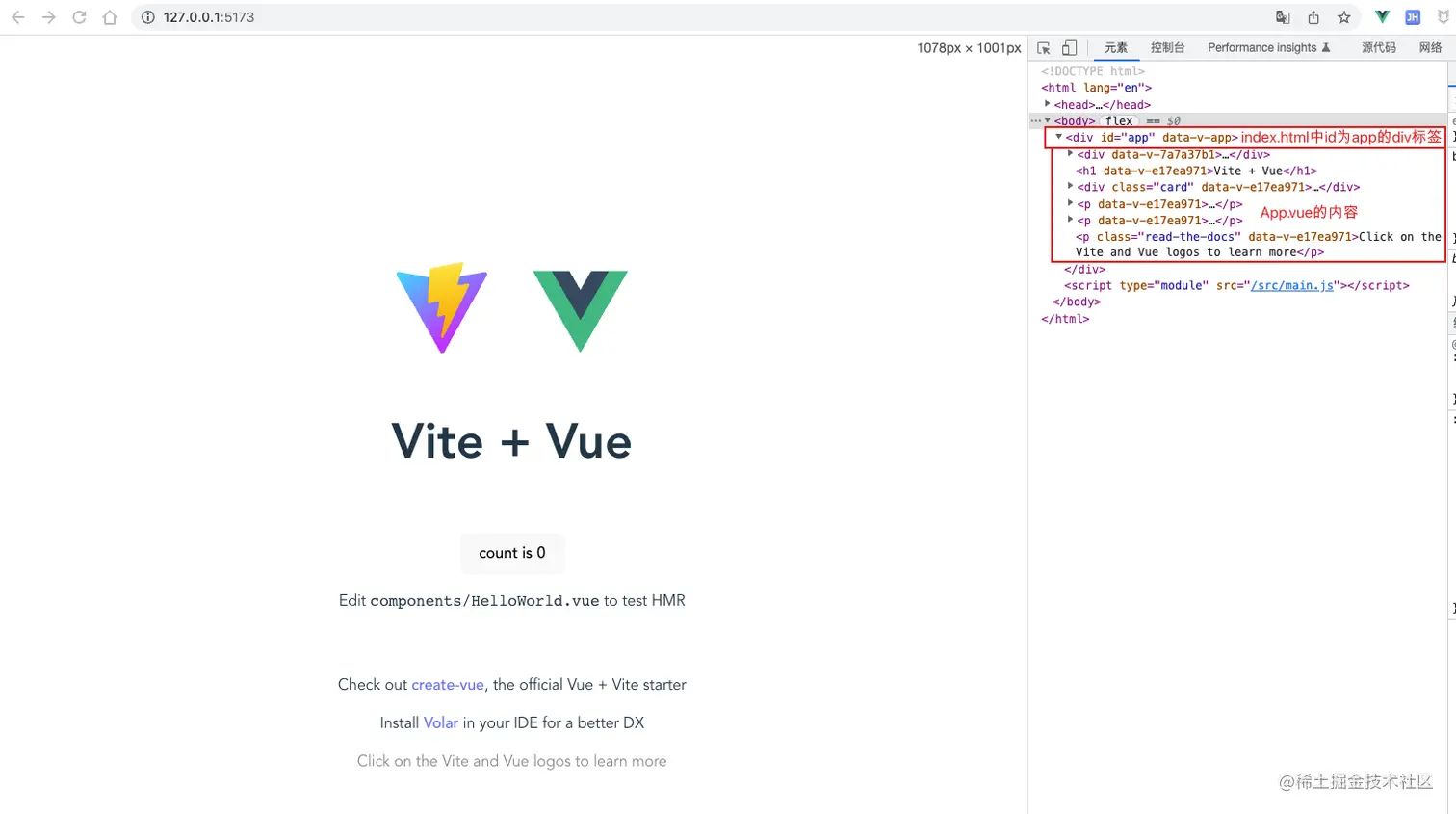Image resolution: width=1456 pixels, height=814 pixels.
Task: Collapse the body element node
Action: pos(1048,120)
